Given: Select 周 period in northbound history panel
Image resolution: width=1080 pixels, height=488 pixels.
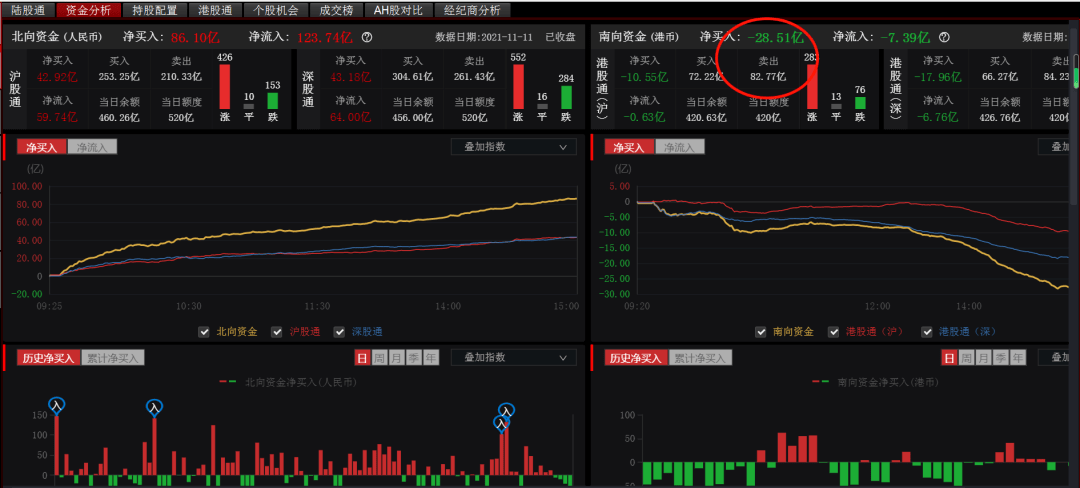Looking at the screenshot, I should click(x=380, y=357).
